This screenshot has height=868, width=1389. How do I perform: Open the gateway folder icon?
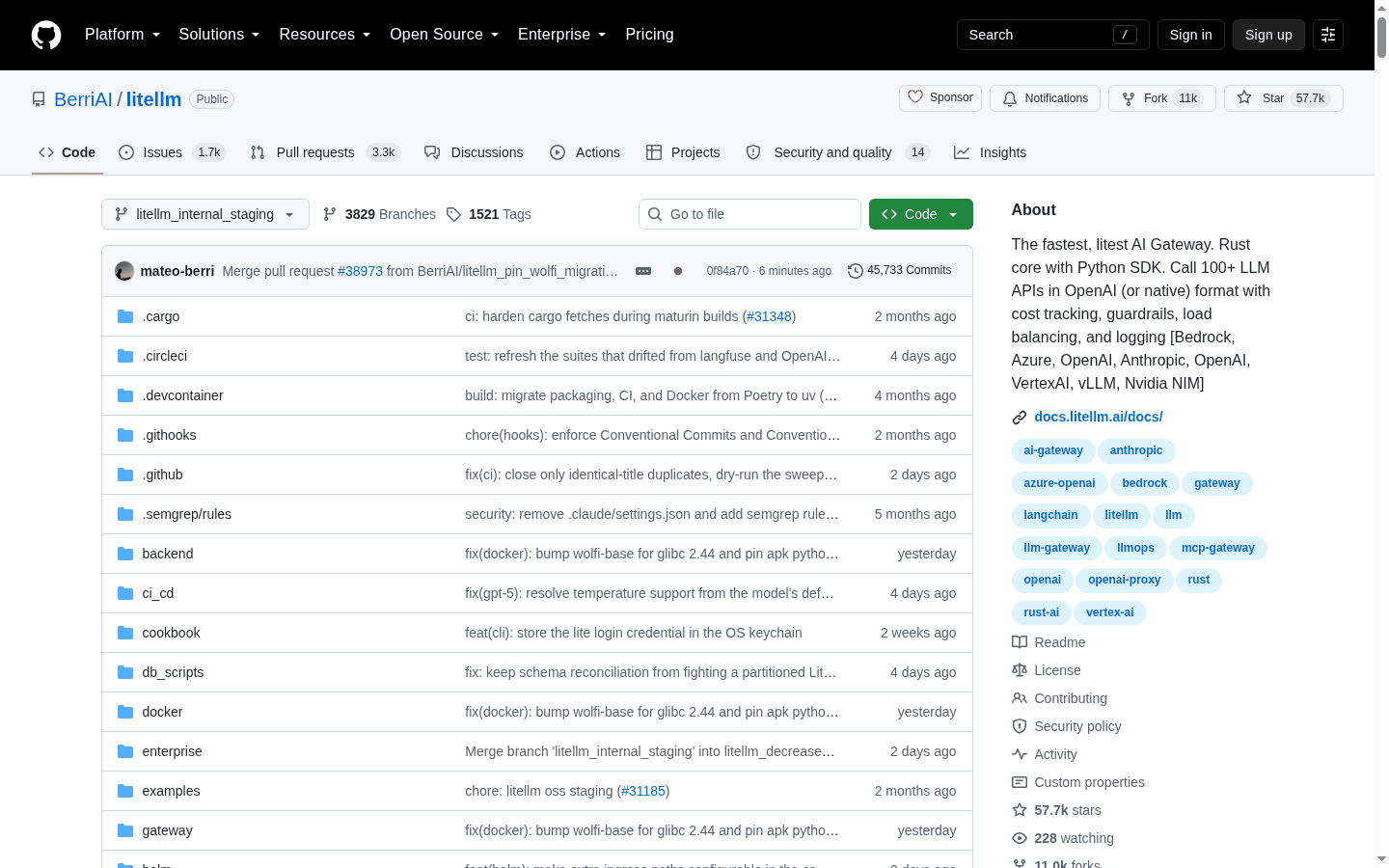[125, 830]
